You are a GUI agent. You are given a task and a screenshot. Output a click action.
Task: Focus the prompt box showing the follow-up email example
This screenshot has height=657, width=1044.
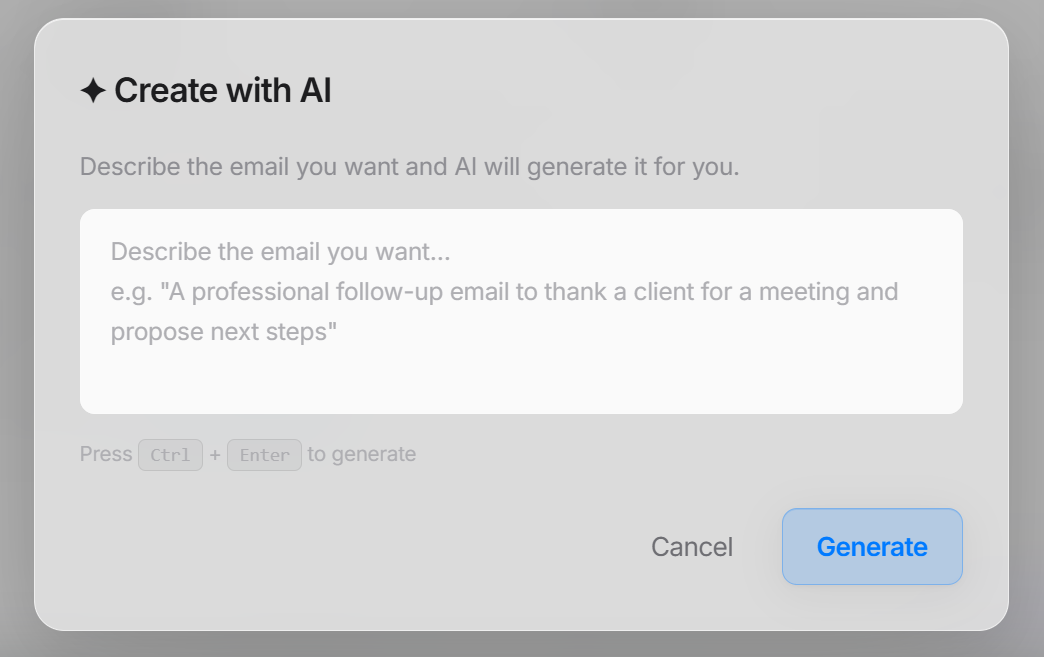coord(520,310)
